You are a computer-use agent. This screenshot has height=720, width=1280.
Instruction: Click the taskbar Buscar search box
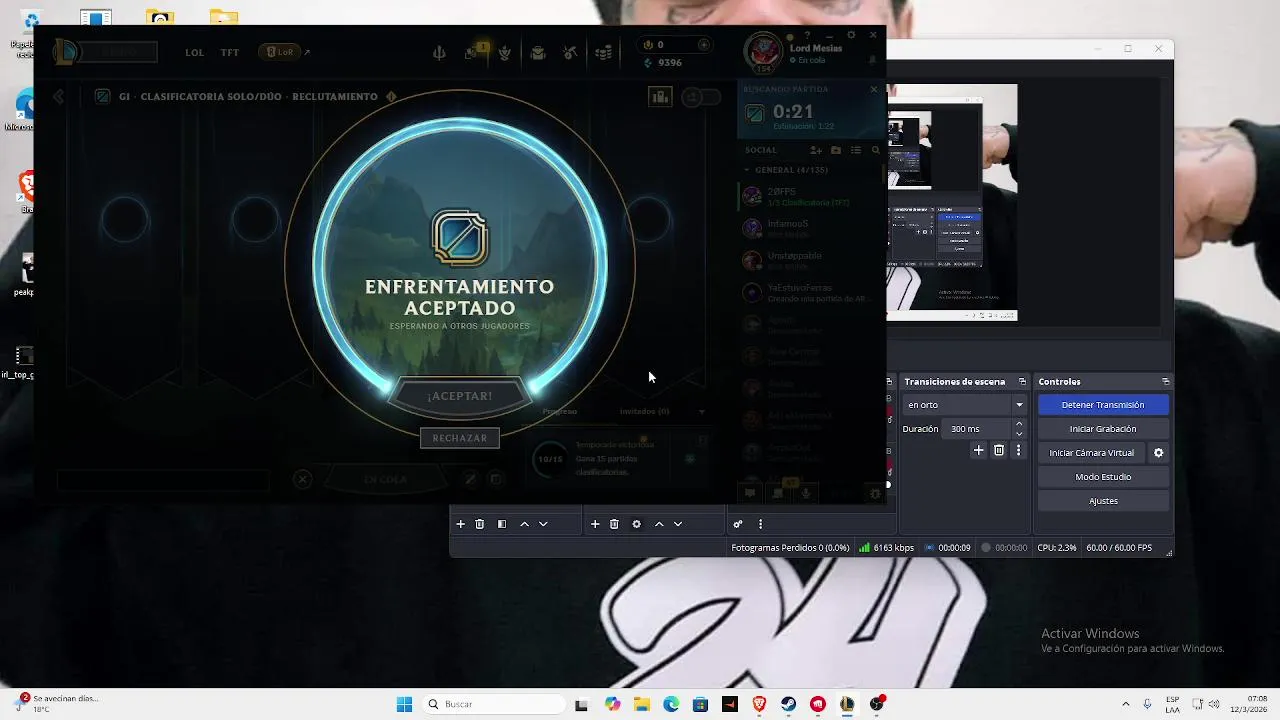pyautogui.click(x=494, y=704)
